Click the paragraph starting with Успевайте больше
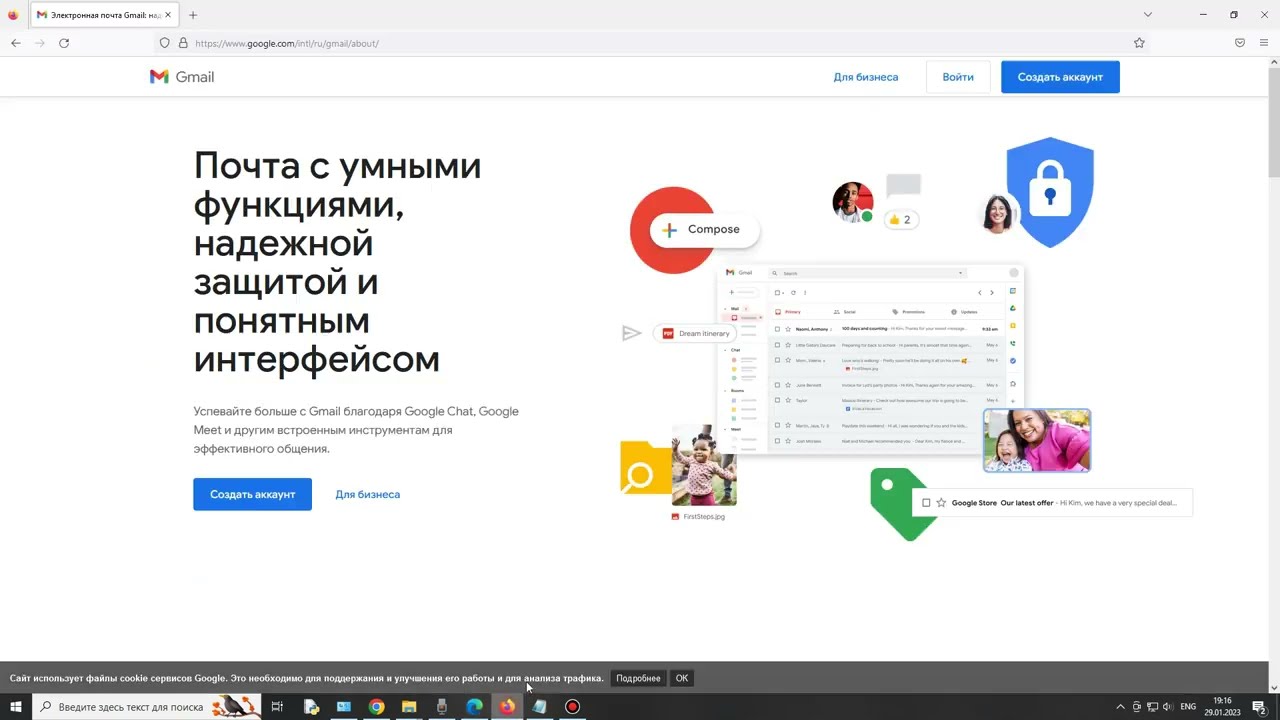This screenshot has width=1280, height=720. click(356, 430)
